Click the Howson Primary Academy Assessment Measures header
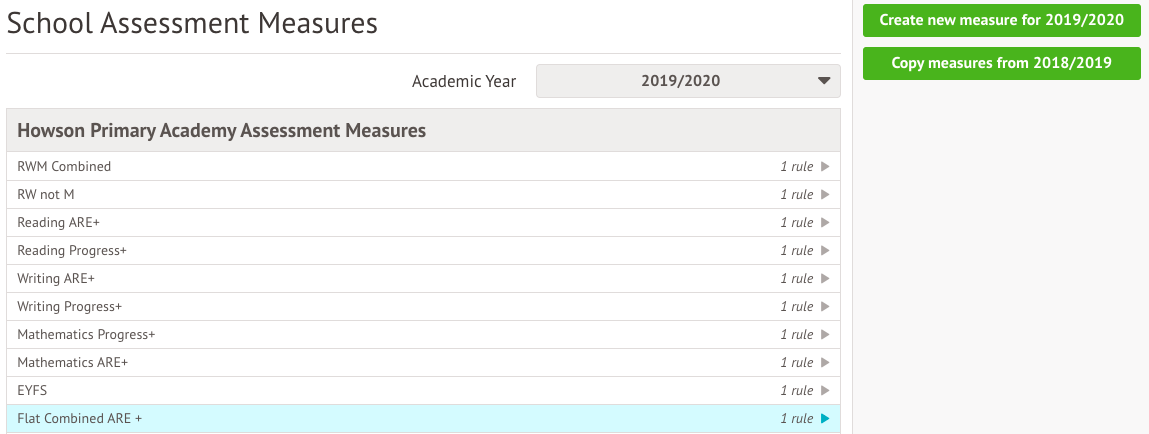The width and height of the screenshot is (1149, 434). click(222, 131)
